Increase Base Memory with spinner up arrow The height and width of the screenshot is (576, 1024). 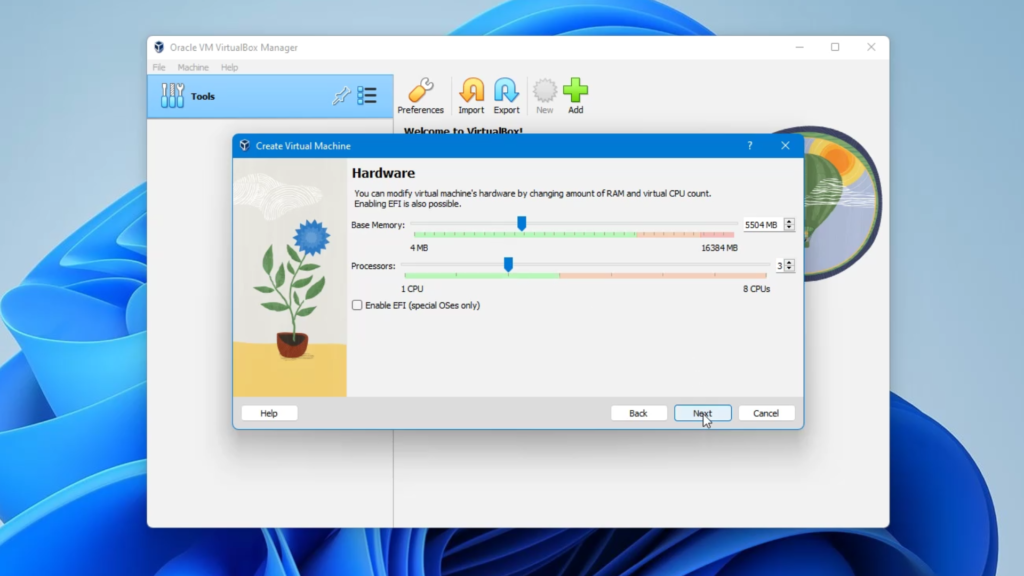[x=789, y=221]
